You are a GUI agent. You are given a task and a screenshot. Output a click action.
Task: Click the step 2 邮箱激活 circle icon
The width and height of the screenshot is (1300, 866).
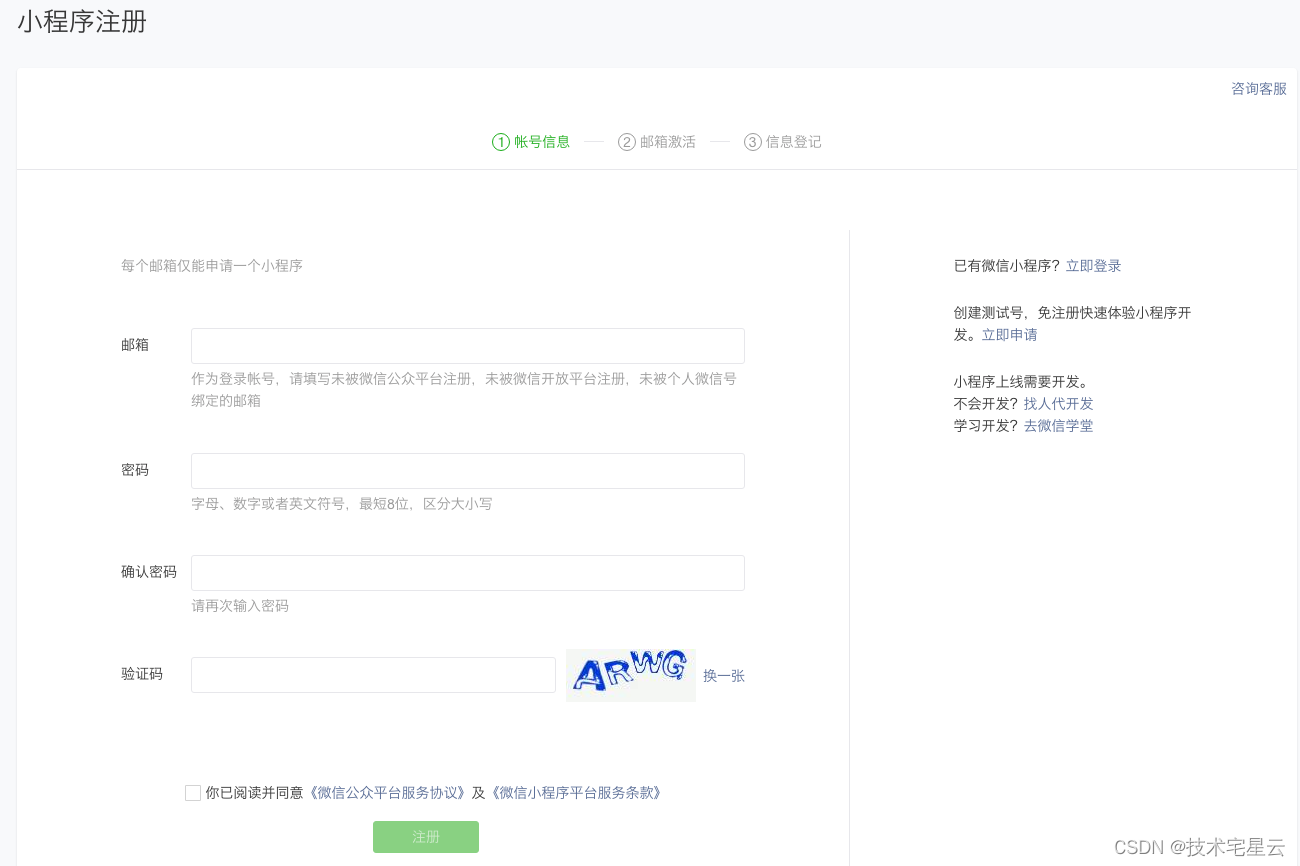[625, 141]
